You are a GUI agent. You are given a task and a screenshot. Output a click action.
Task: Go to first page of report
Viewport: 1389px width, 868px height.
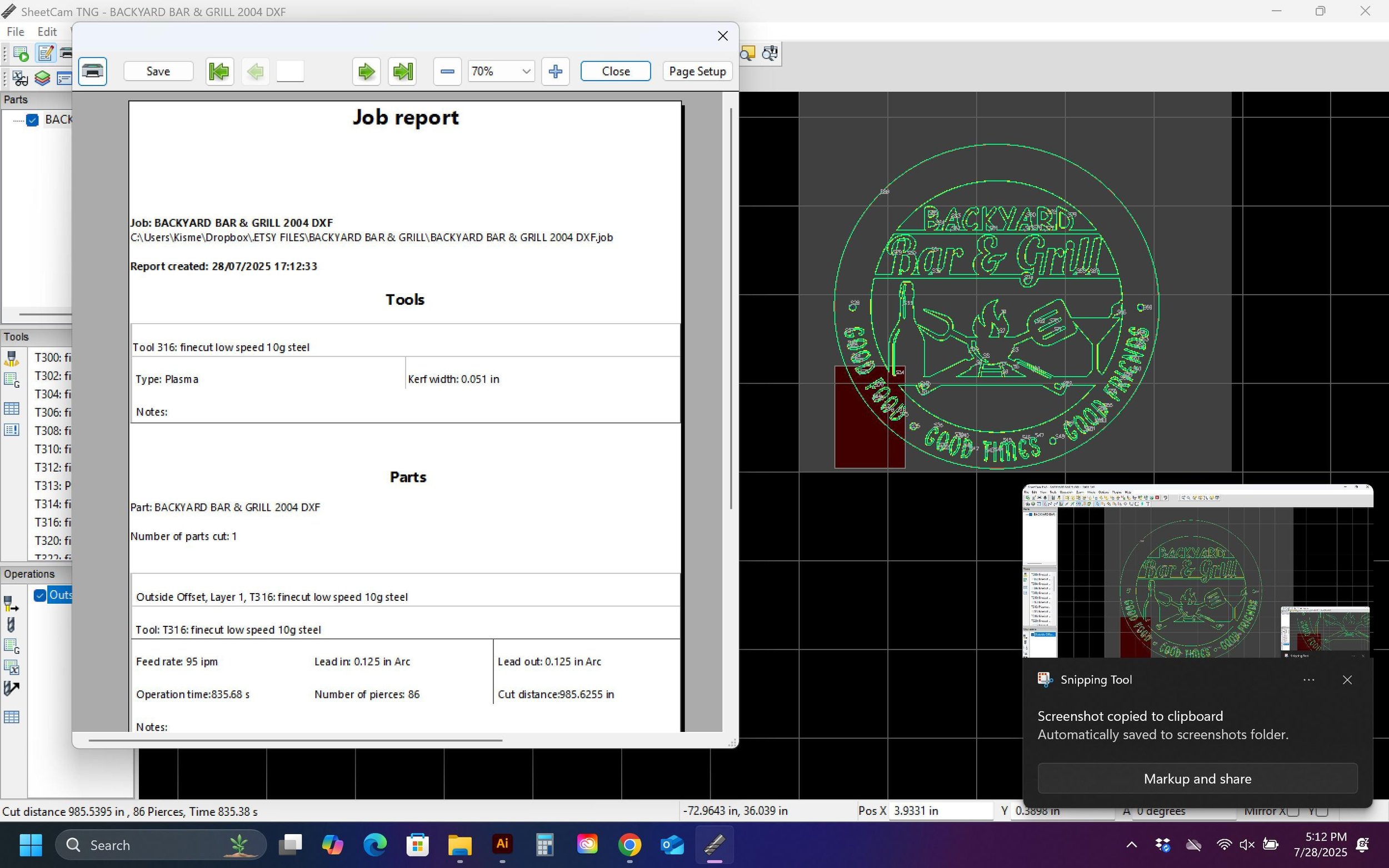click(x=219, y=71)
